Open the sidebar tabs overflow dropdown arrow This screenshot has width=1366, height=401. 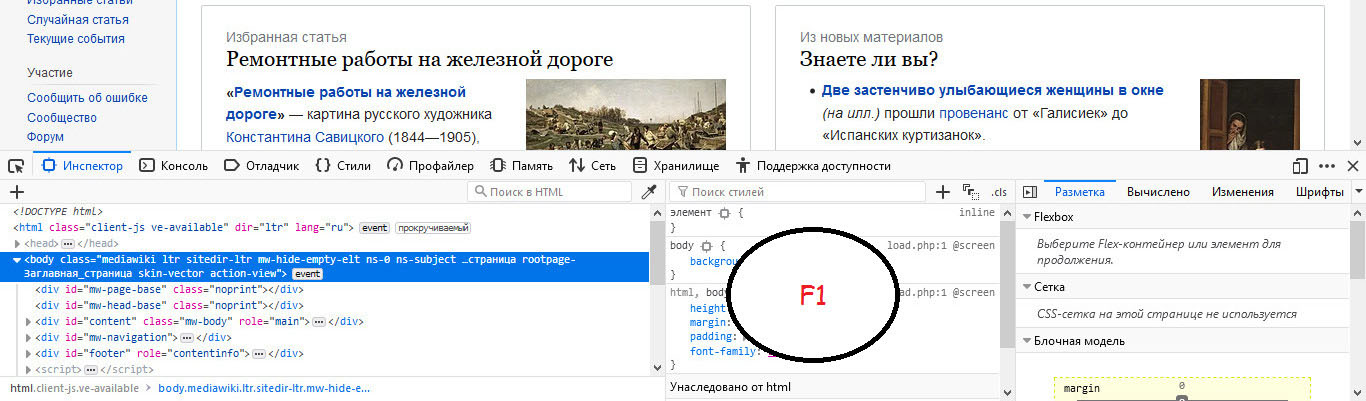[1359, 192]
